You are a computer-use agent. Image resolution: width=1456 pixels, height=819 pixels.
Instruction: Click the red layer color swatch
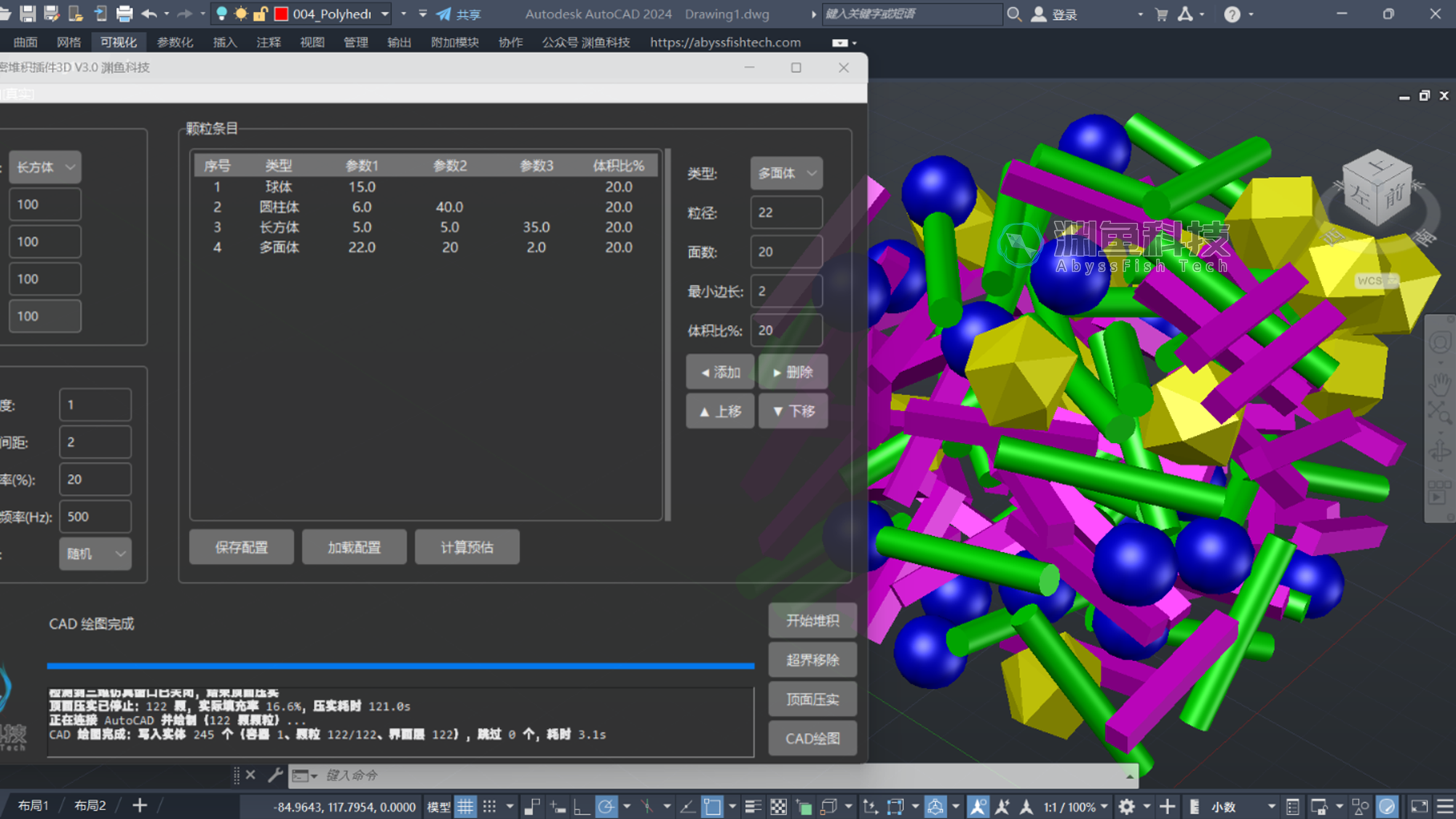281,14
